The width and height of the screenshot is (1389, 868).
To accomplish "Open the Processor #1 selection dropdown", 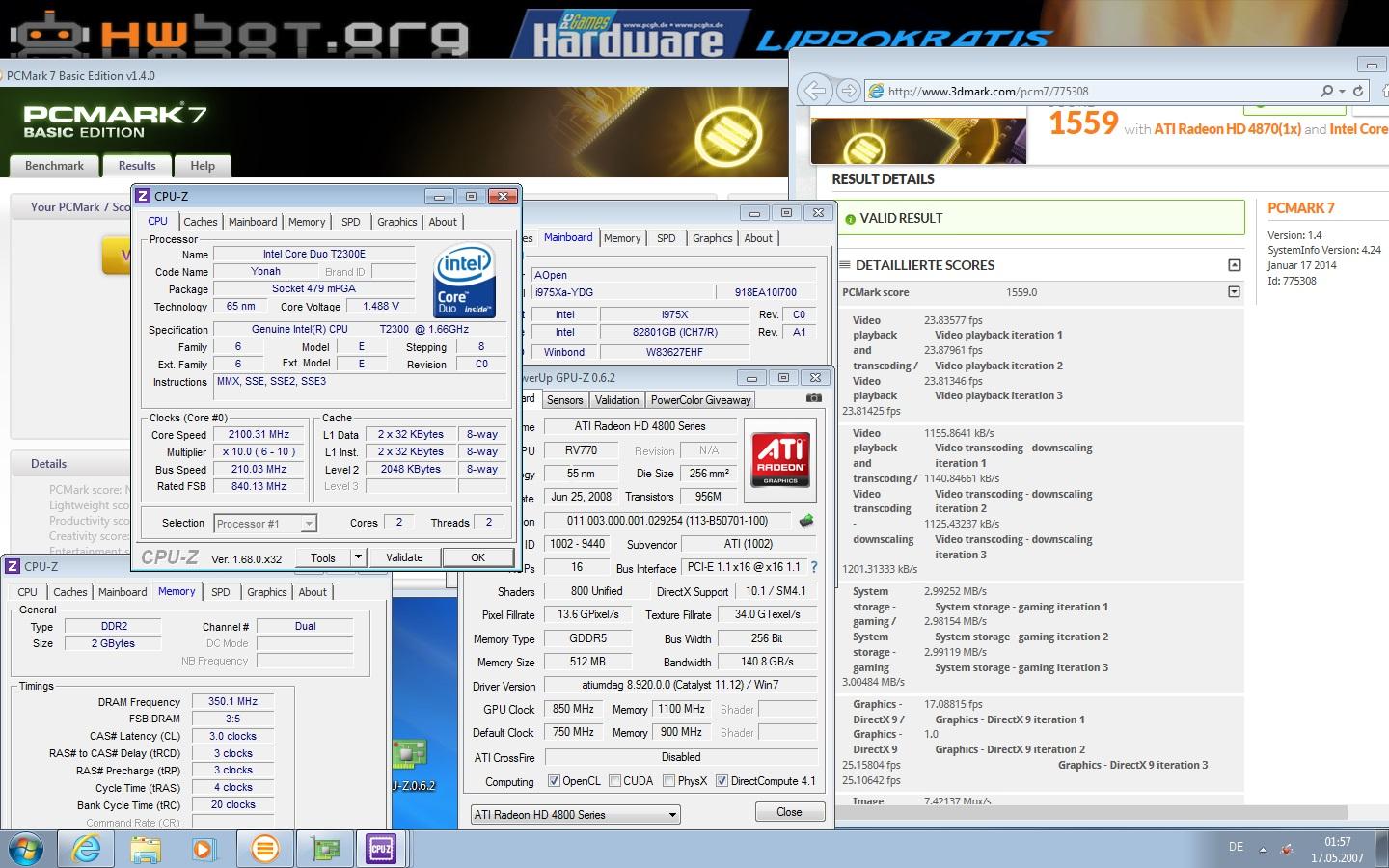I will pyautogui.click(x=265, y=523).
